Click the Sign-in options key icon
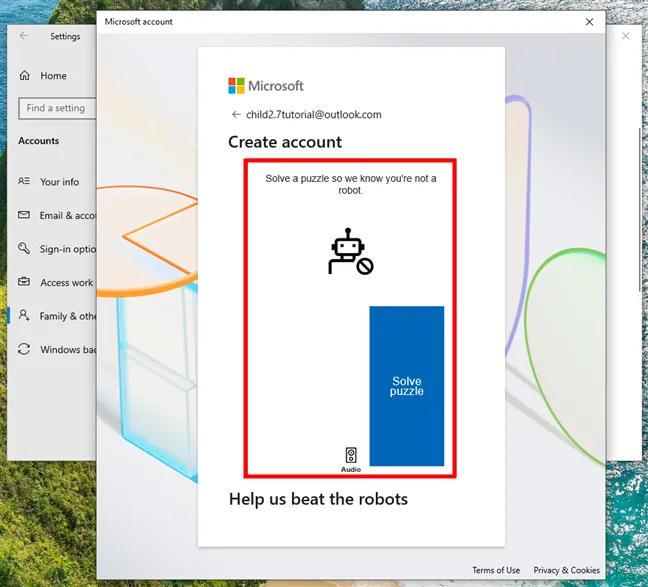Viewport: 648px width, 587px height. 24,248
